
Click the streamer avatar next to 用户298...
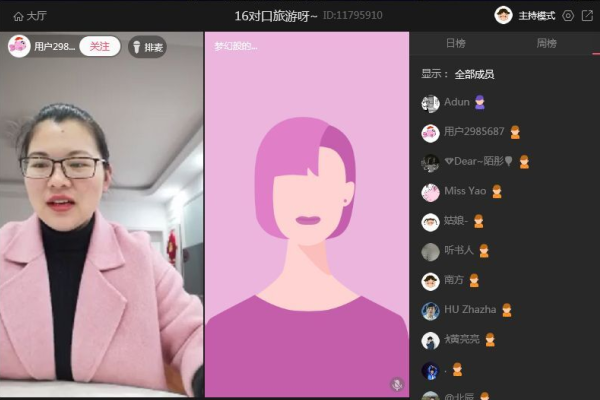tap(19, 46)
